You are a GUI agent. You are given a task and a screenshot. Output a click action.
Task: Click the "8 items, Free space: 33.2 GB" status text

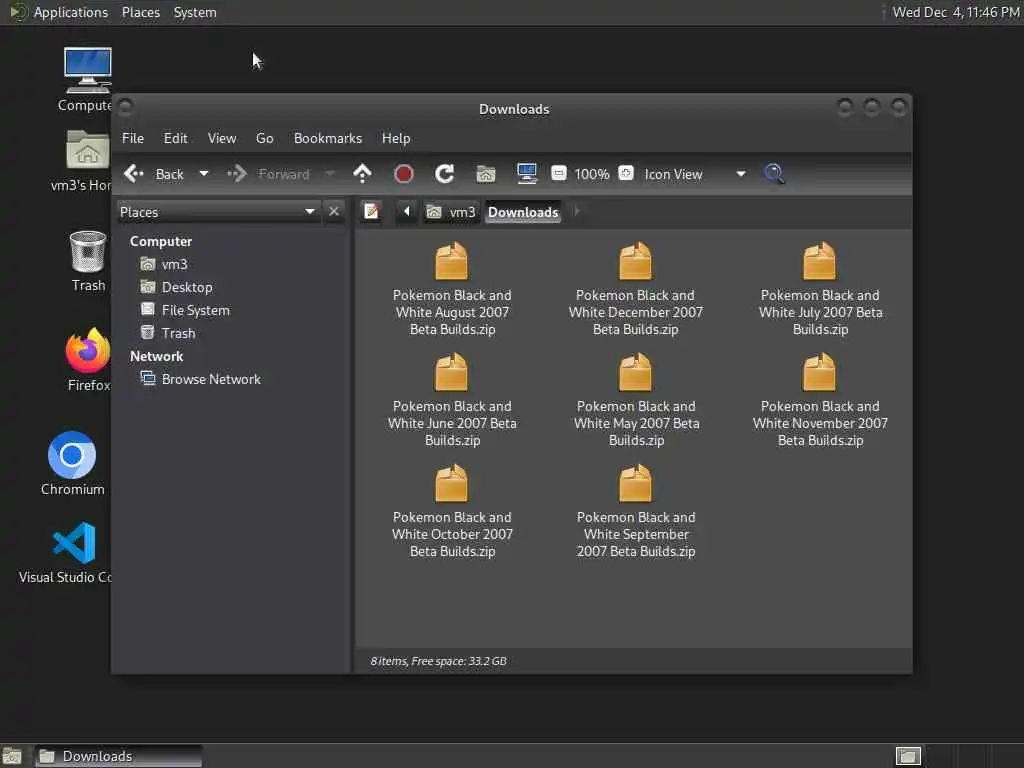pos(438,661)
